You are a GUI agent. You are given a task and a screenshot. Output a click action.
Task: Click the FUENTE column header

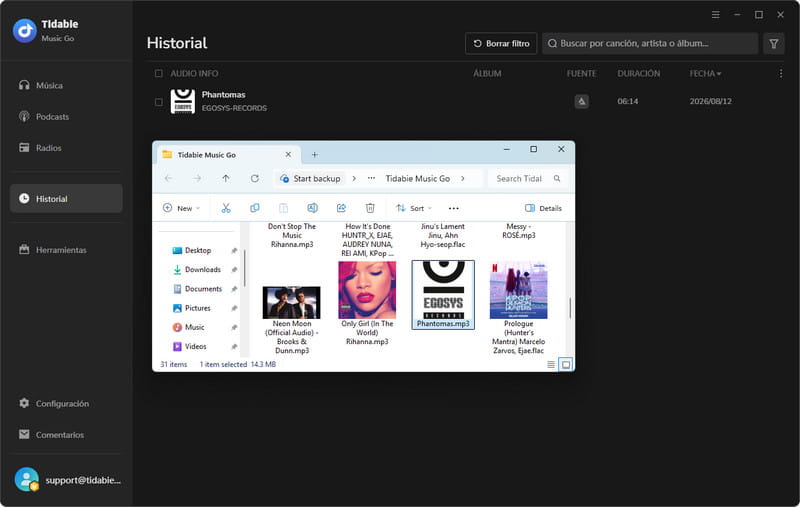(581, 73)
